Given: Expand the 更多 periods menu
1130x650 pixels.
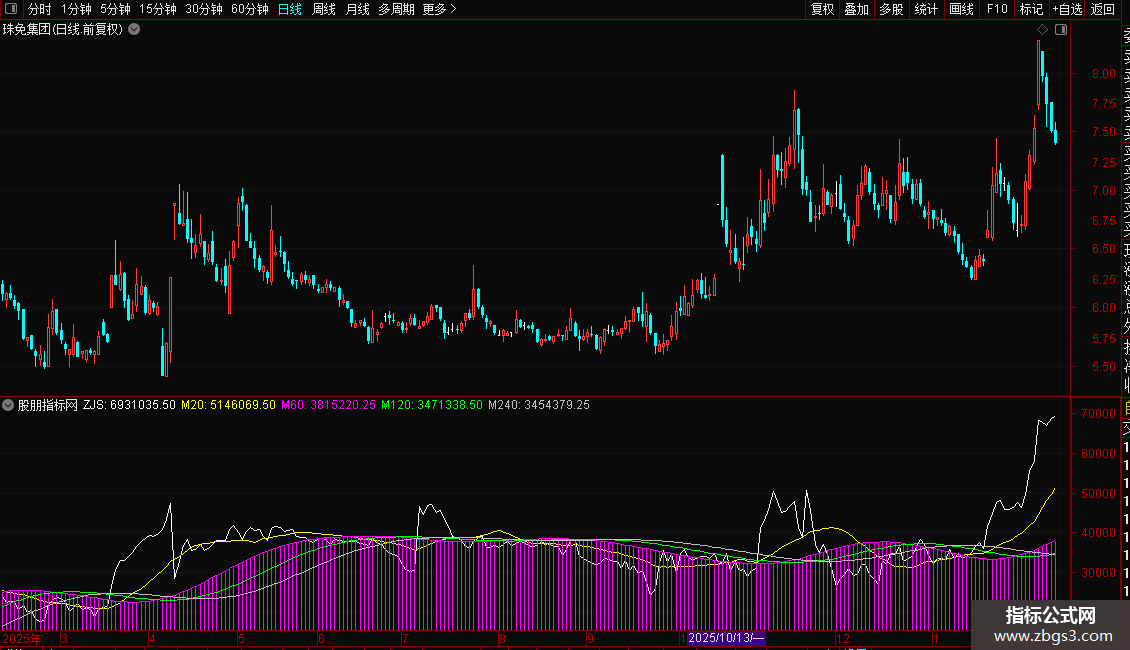Looking at the screenshot, I should click(440, 9).
